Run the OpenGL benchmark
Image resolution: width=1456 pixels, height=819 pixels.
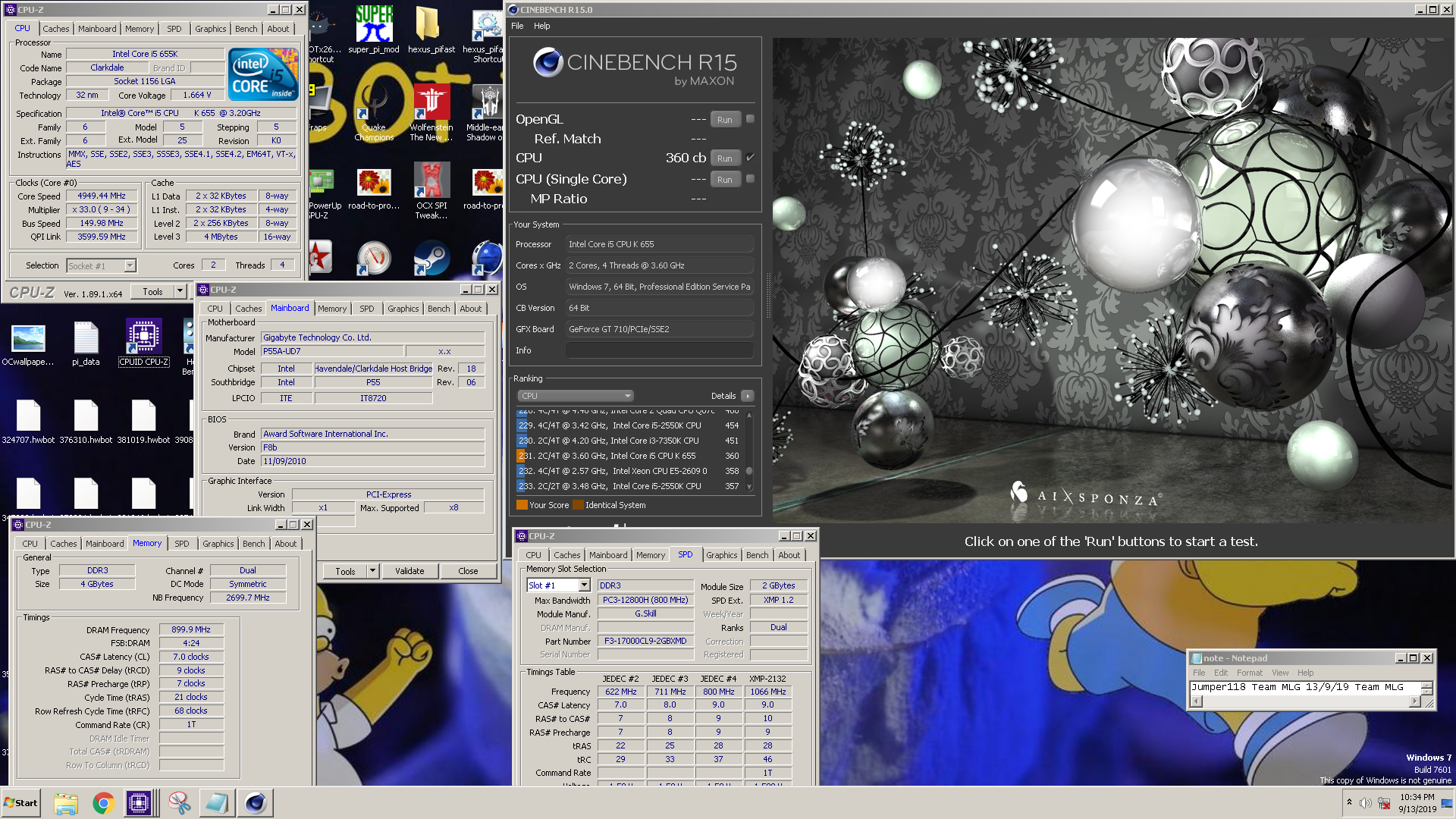(x=725, y=120)
